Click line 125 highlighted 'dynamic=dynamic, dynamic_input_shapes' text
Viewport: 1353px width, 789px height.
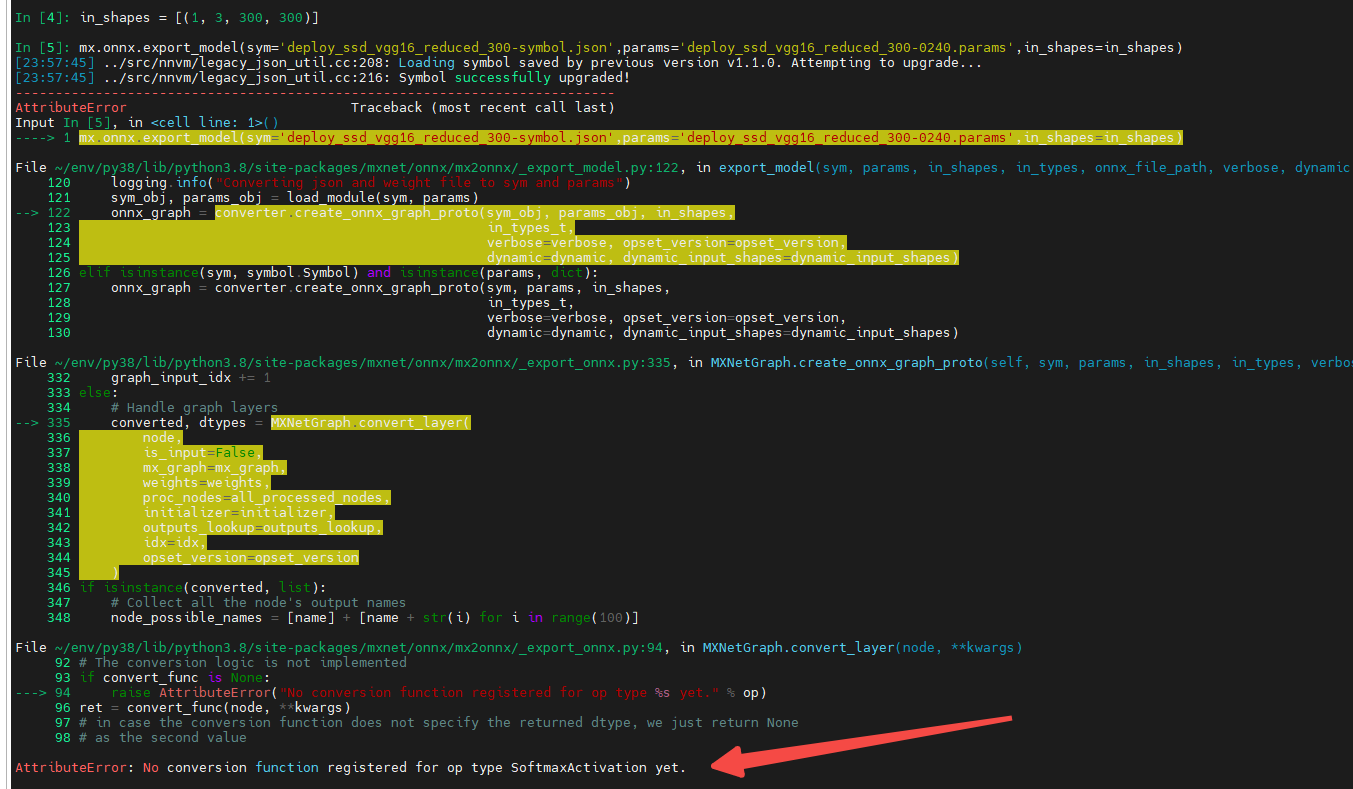click(x=723, y=258)
